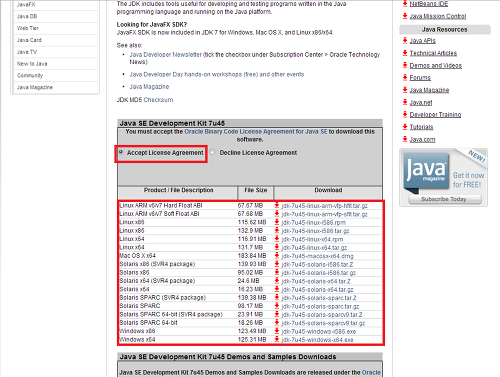Screen dimensions: 500x377
Task: Click red arrow icon beside Java APIs
Action: point(405,40)
